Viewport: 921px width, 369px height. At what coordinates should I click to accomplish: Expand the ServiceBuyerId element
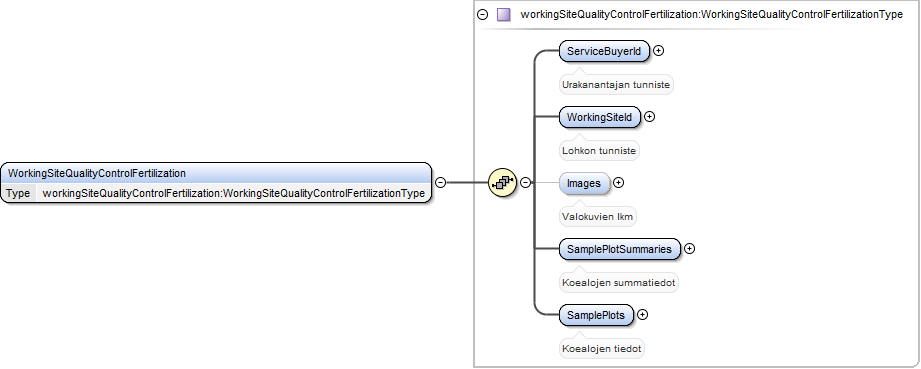[x=658, y=51]
